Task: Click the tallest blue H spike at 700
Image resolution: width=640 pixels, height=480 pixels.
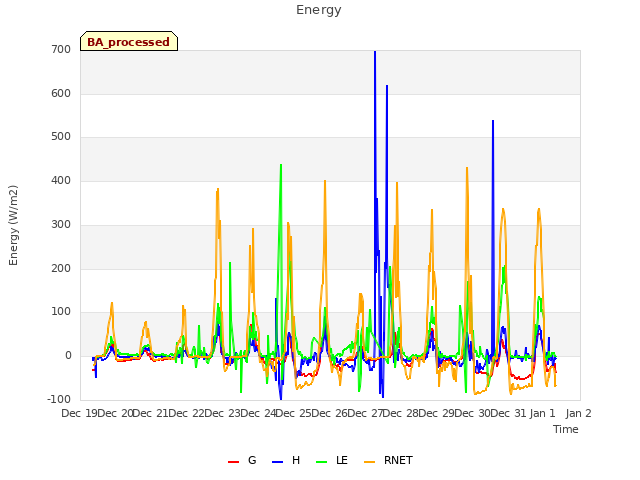Action: click(x=375, y=52)
